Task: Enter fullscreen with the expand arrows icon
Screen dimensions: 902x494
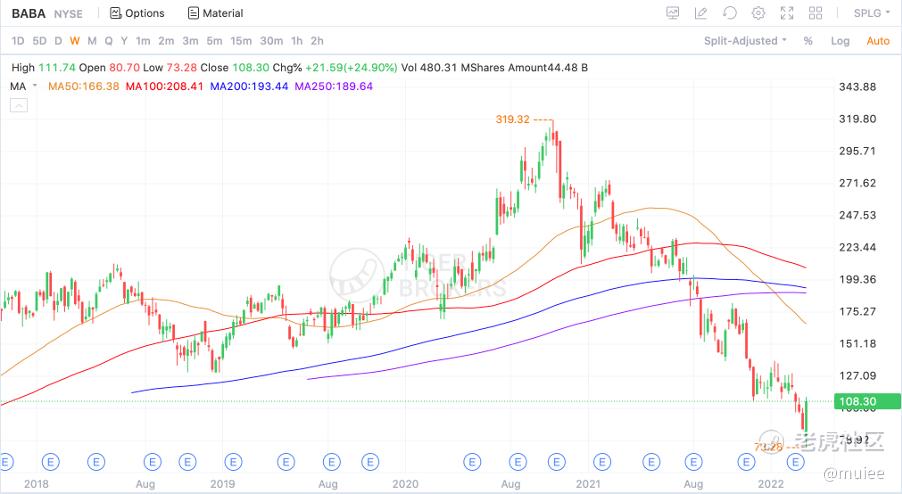Action: (787, 13)
